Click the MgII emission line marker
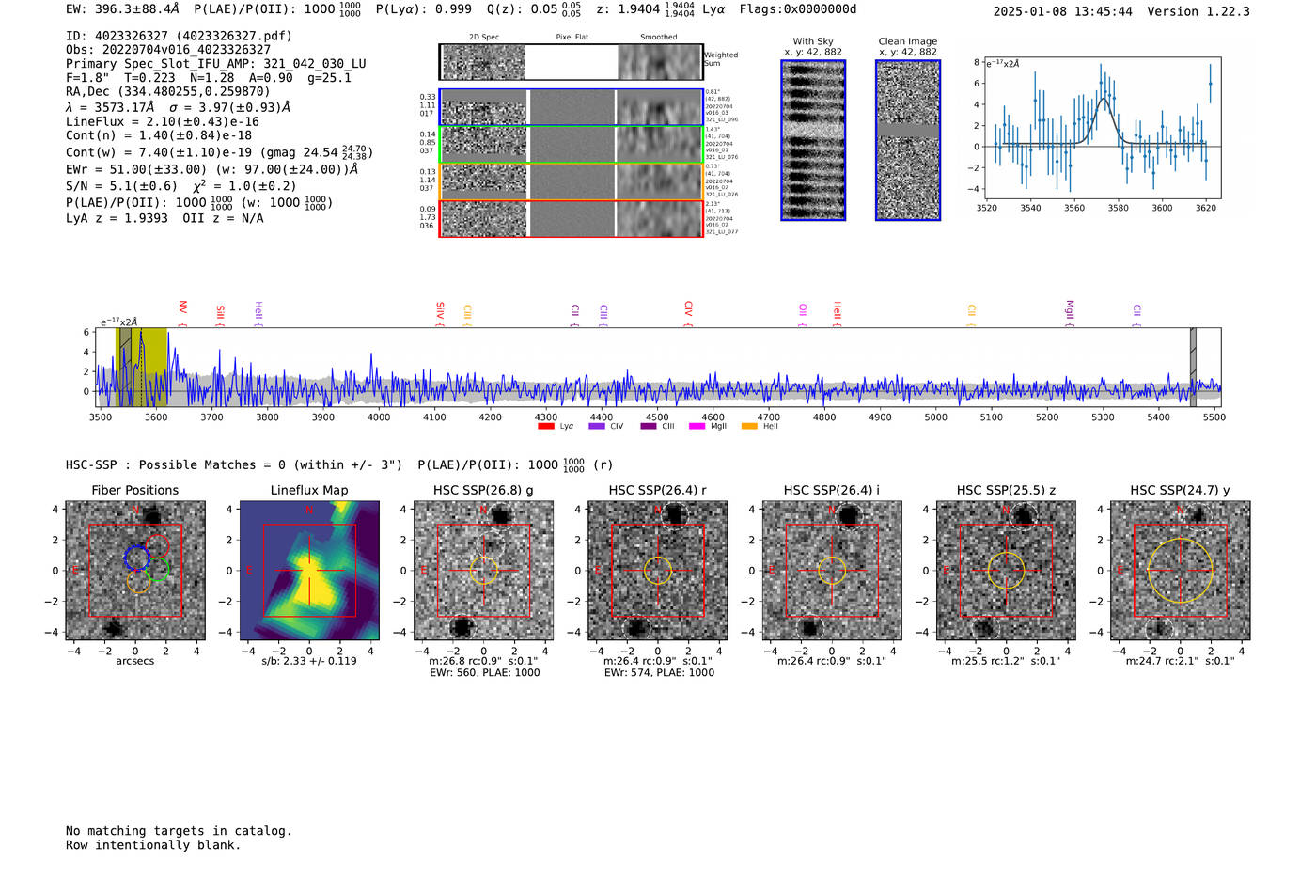The width and height of the screenshot is (1316, 896). coord(1069,312)
